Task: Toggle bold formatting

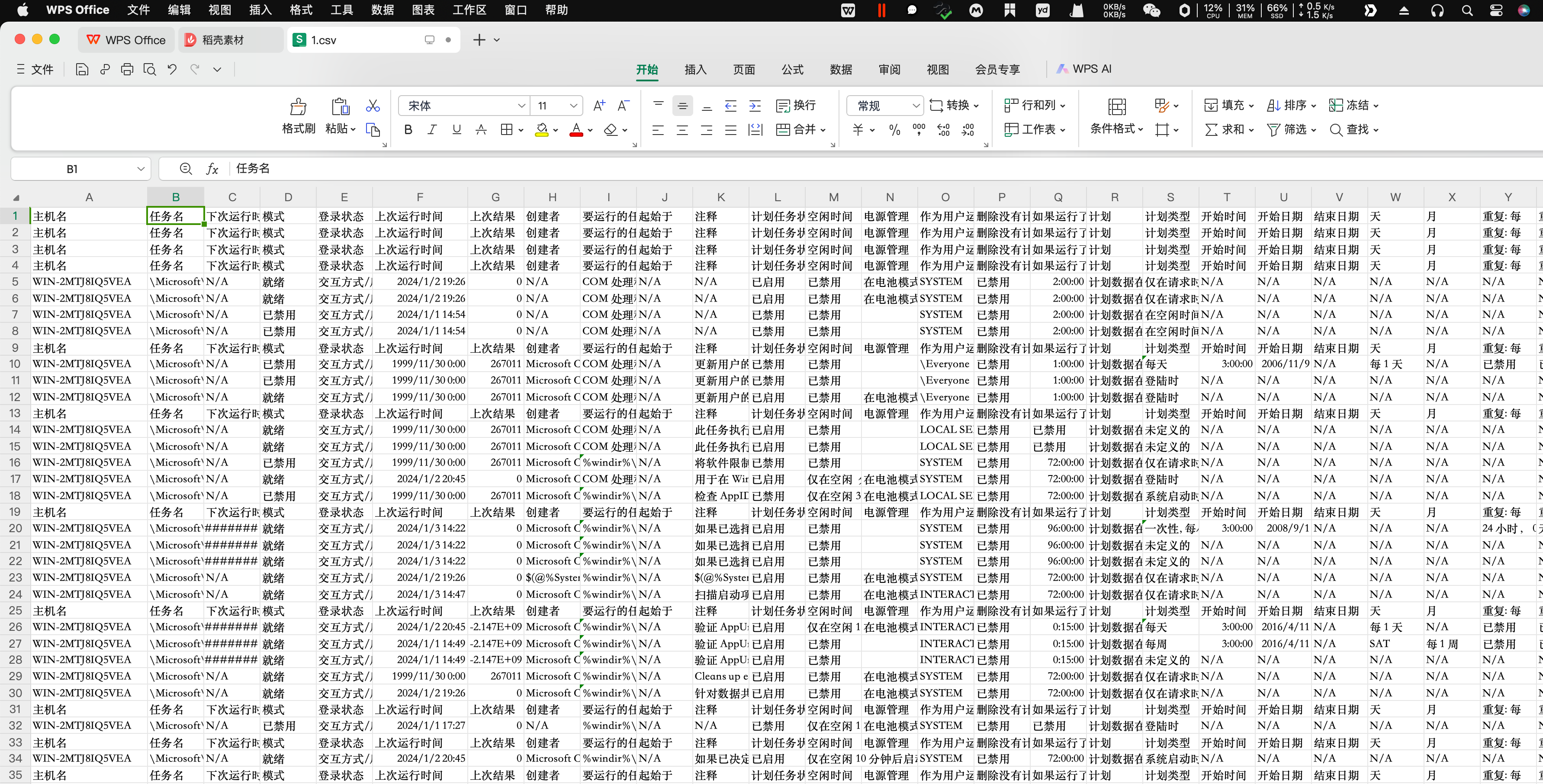Action: tap(408, 130)
